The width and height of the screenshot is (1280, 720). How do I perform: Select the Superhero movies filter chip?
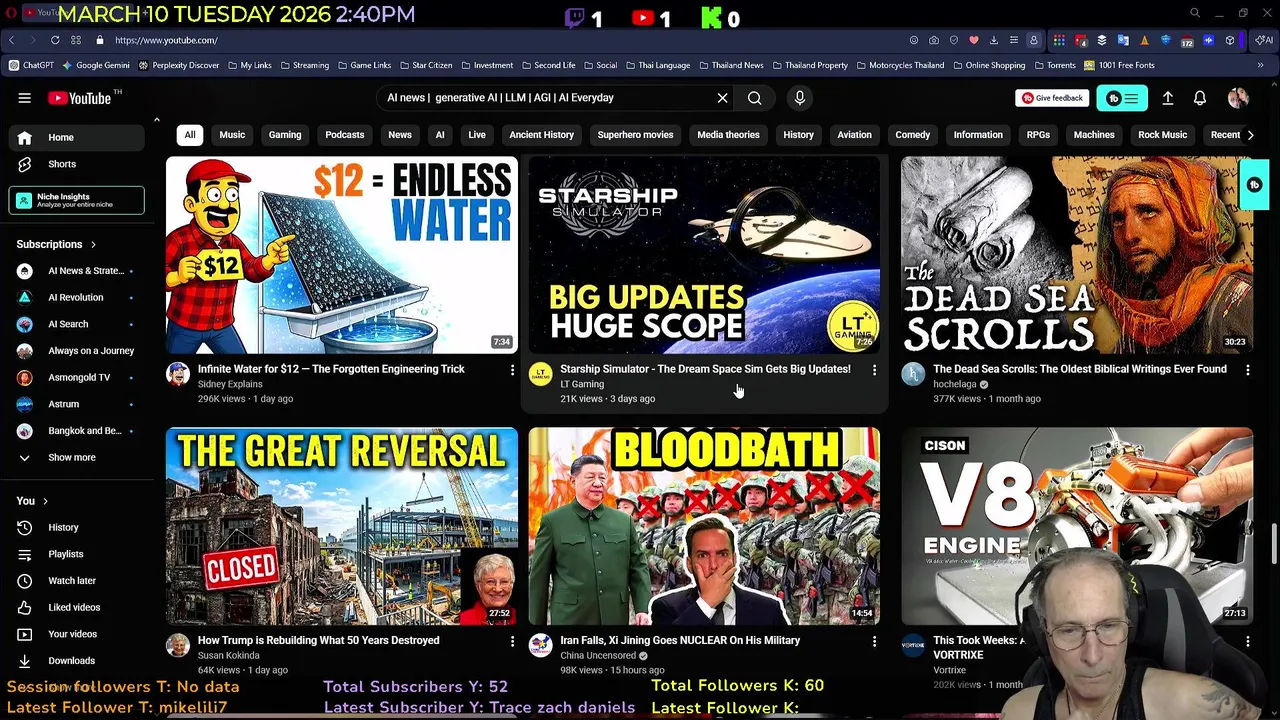(x=635, y=135)
